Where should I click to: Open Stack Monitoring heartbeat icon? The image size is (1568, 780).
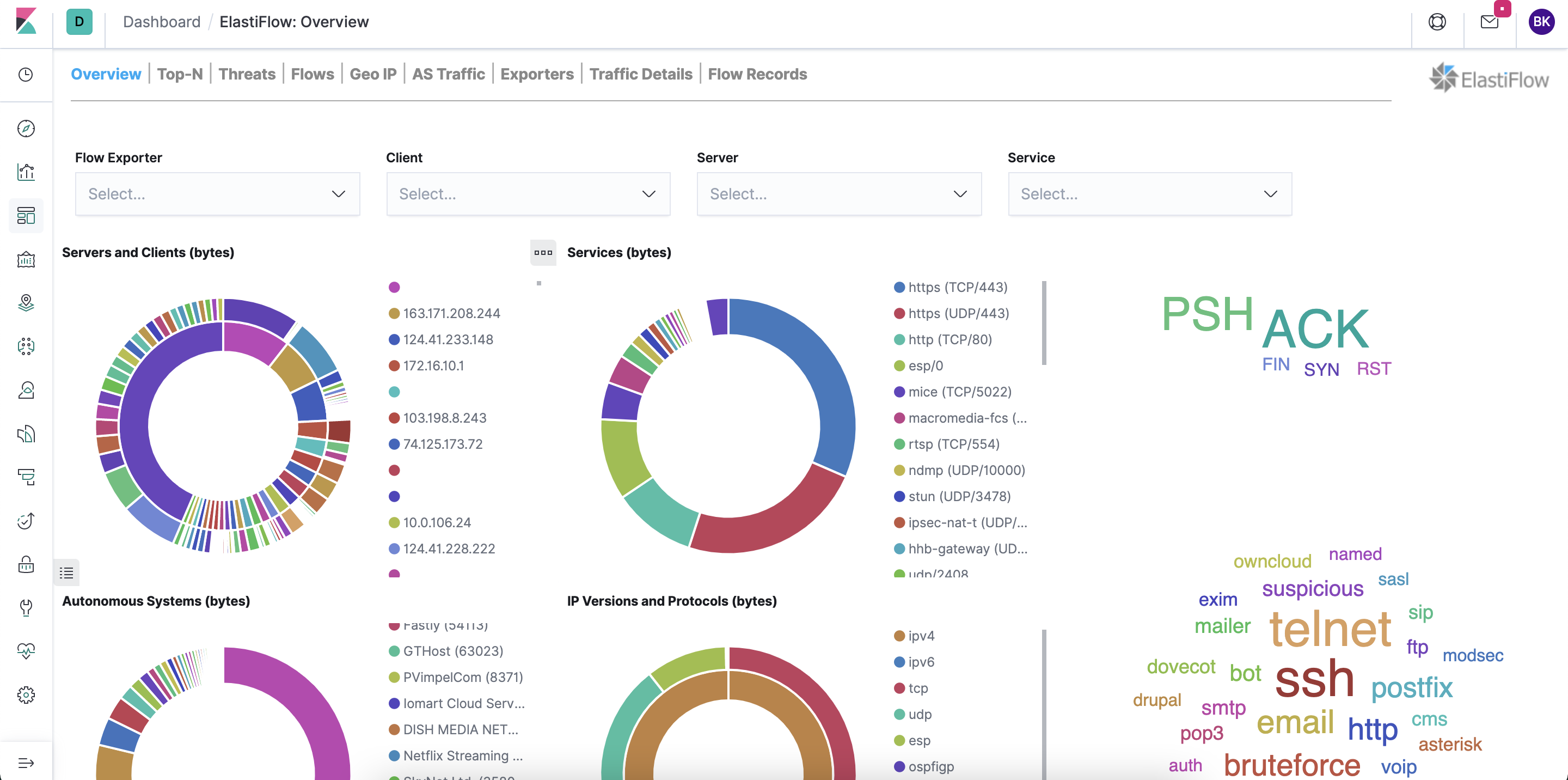pos(26,651)
